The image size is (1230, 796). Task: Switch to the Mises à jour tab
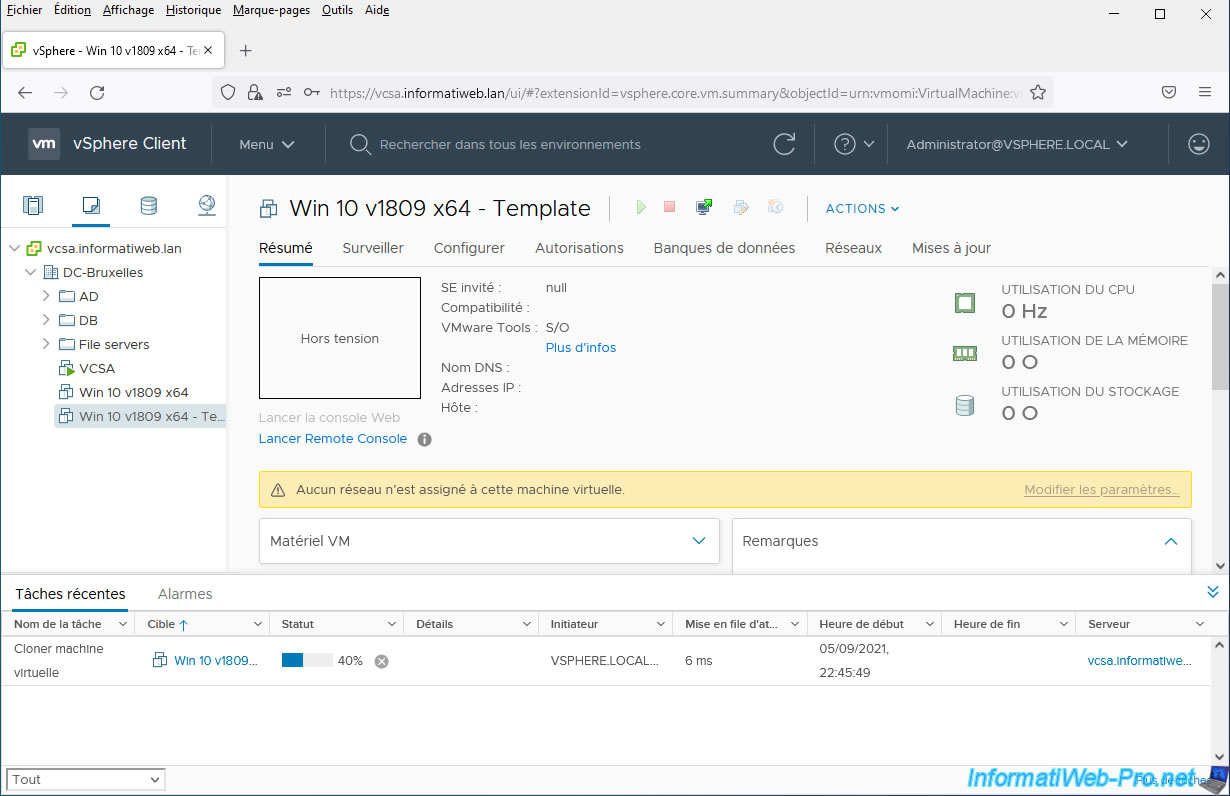tap(951, 248)
